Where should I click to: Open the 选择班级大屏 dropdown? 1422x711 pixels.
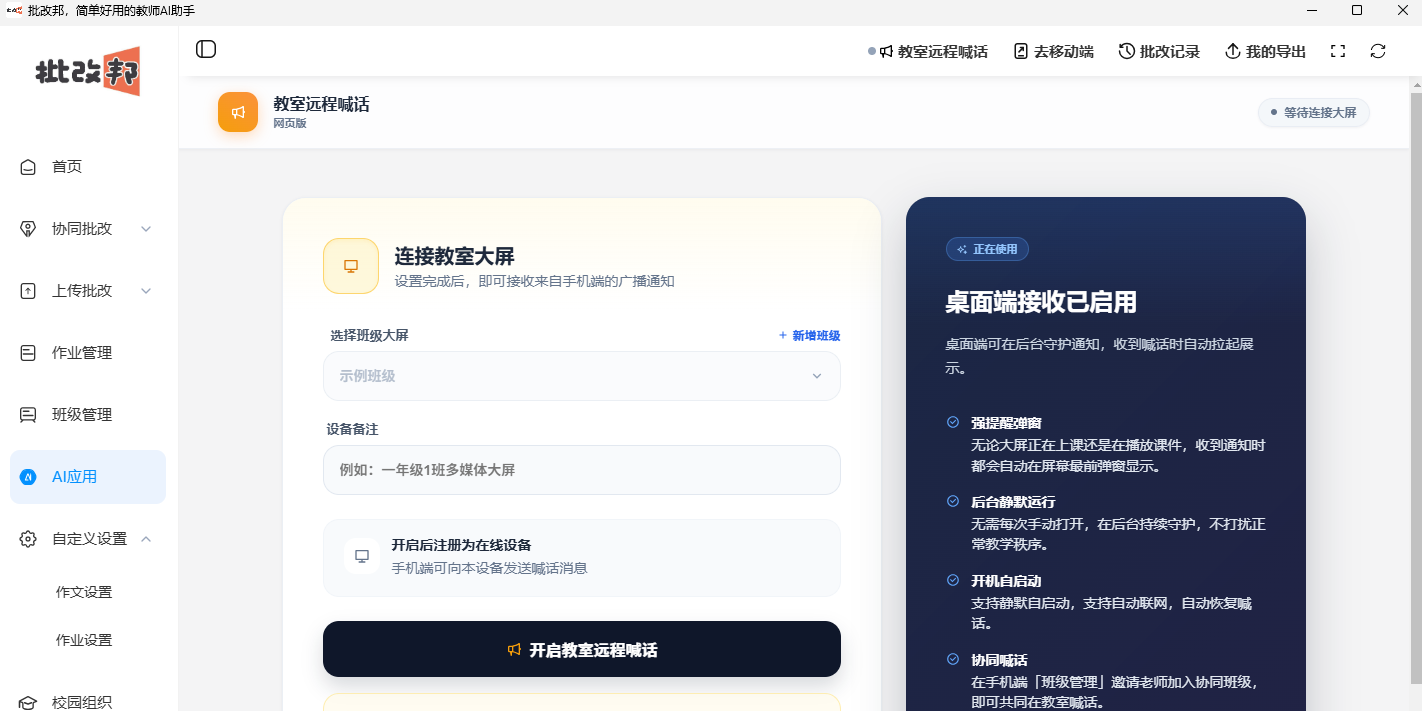click(x=582, y=376)
